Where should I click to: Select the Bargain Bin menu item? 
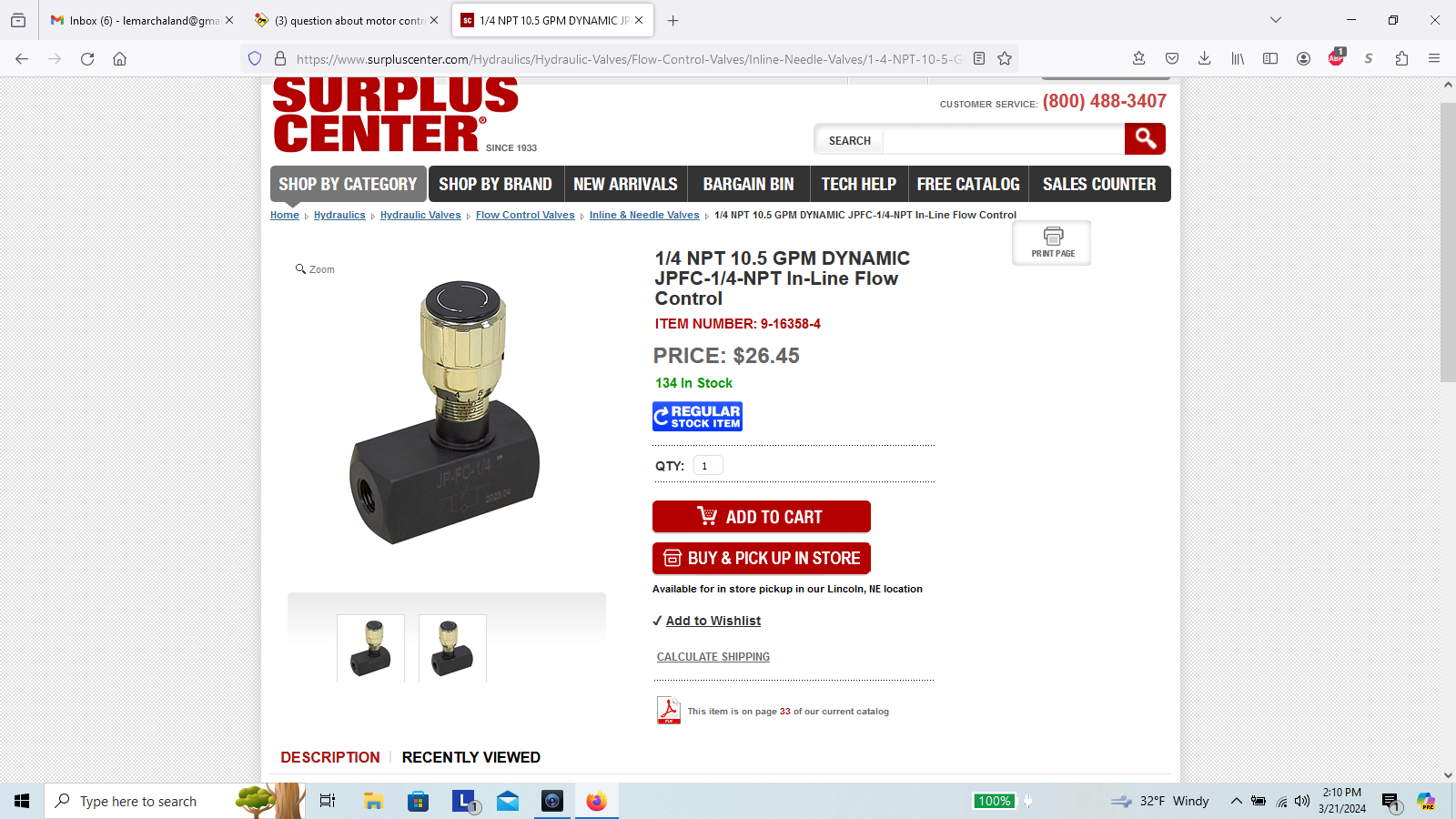[x=748, y=184]
